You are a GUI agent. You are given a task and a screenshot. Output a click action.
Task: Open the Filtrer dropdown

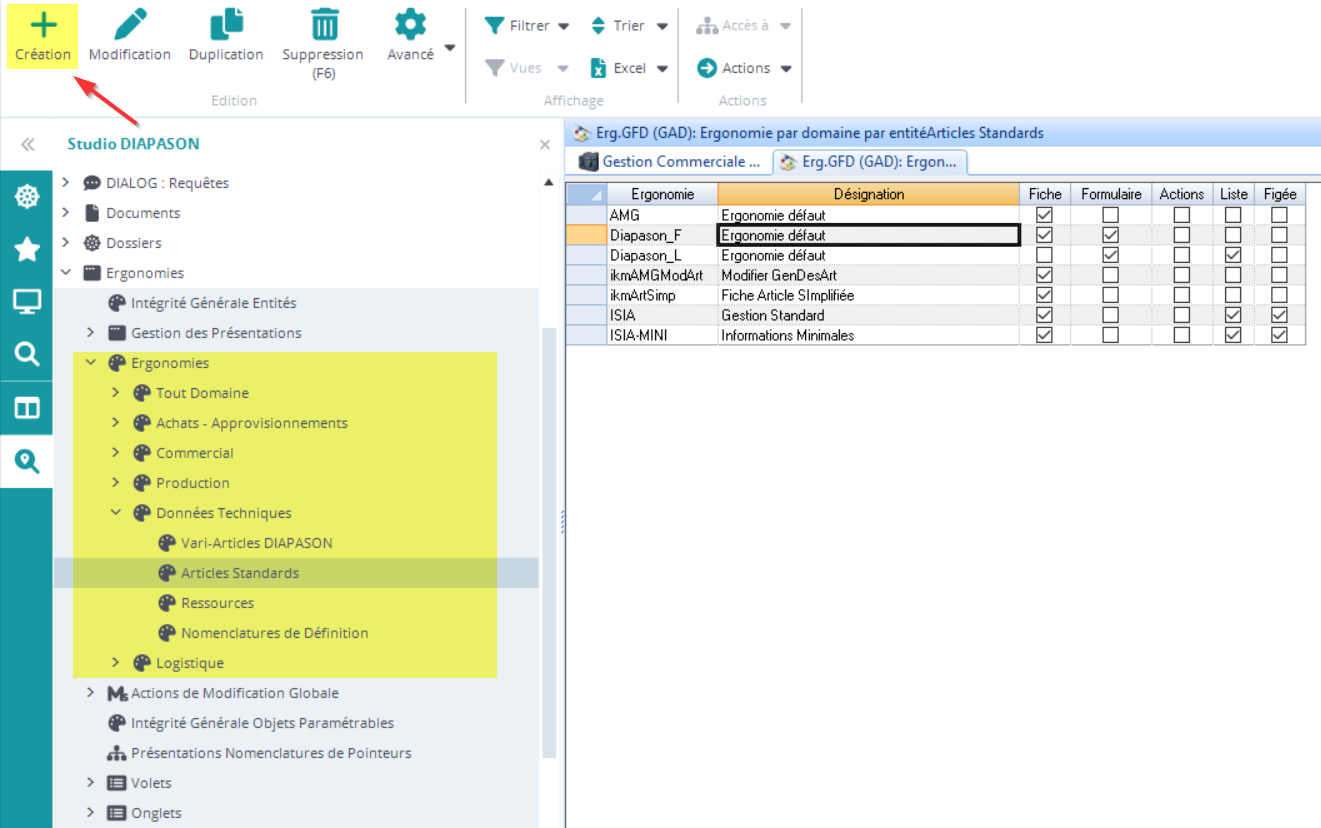(x=527, y=26)
